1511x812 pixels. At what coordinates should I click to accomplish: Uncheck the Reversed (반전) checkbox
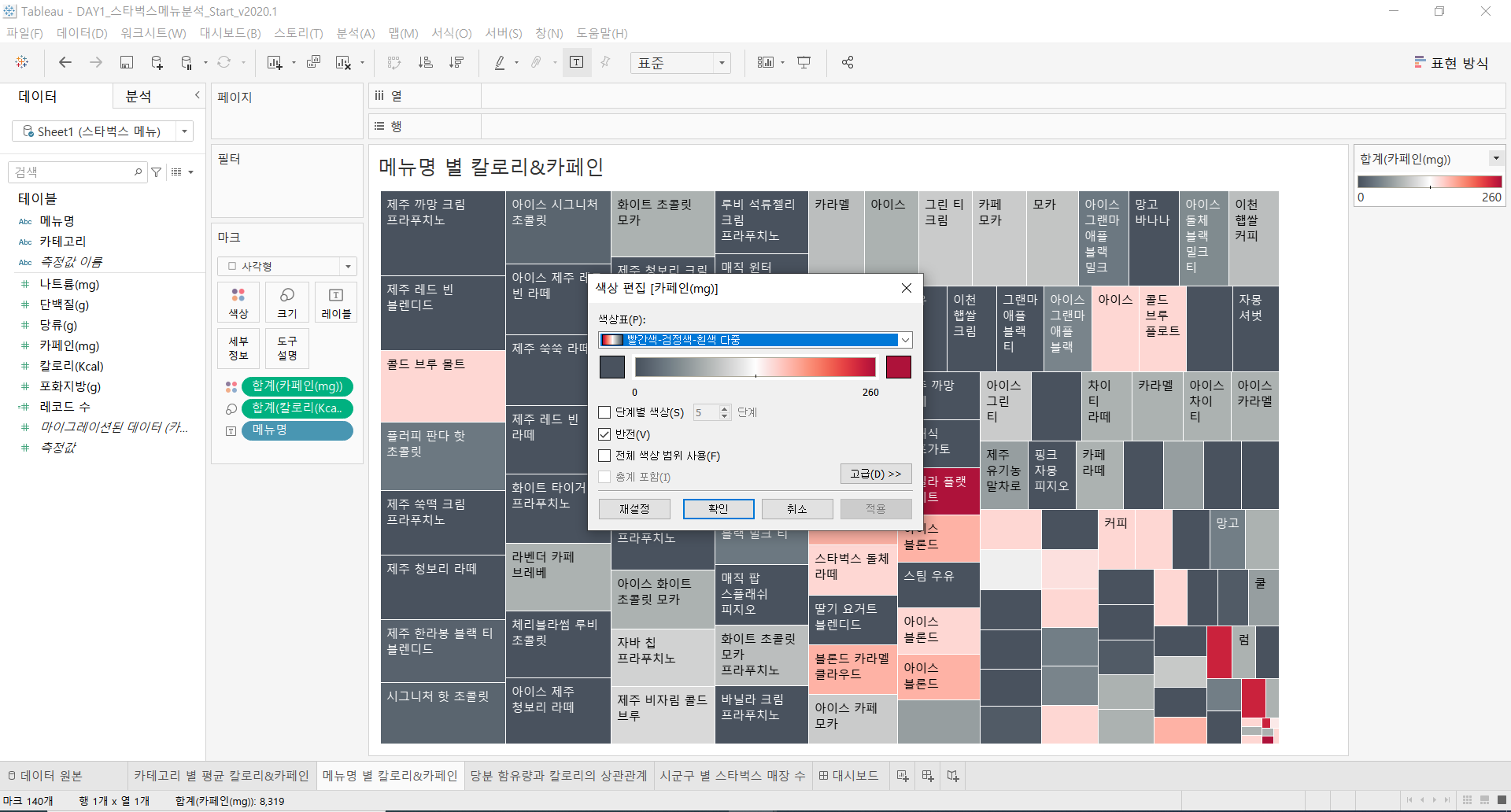[x=604, y=434]
